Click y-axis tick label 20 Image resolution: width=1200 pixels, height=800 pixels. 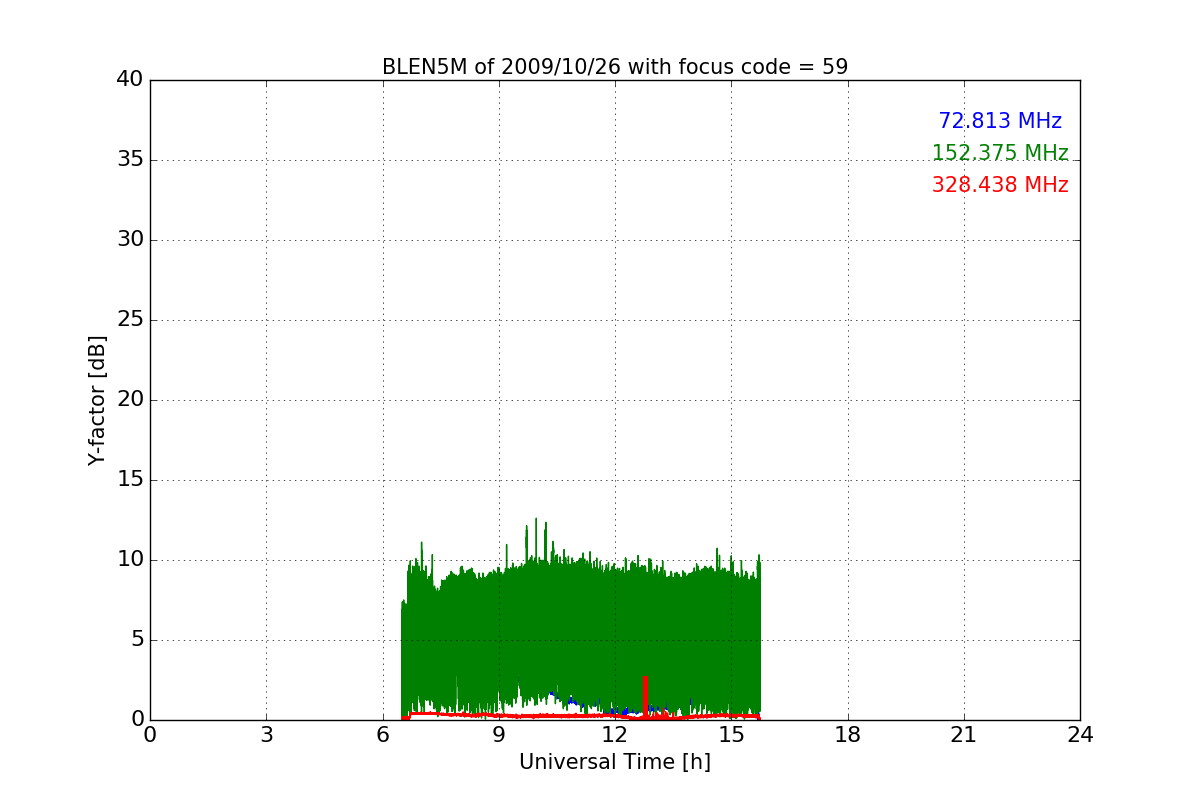coord(130,400)
